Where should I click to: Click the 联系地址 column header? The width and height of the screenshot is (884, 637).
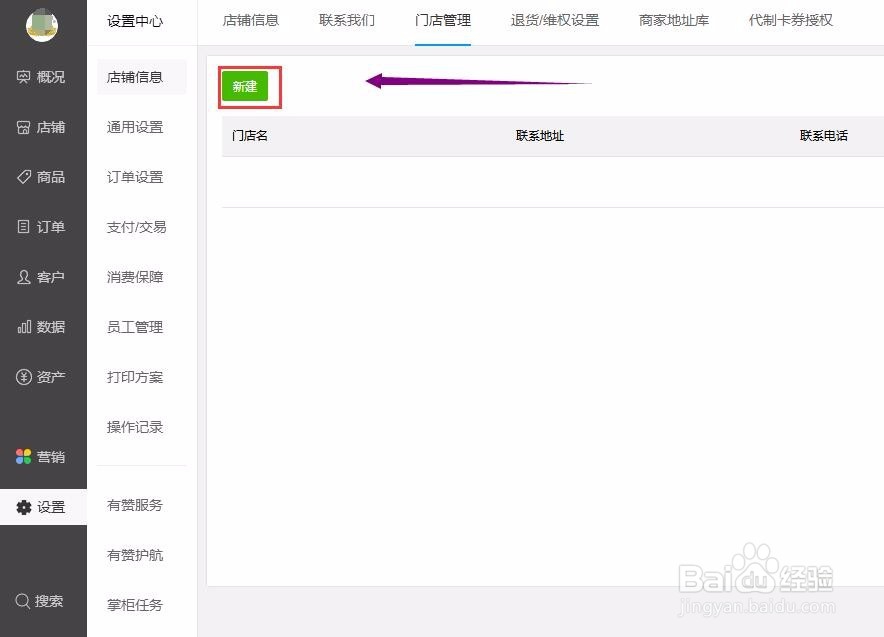pyautogui.click(x=540, y=135)
